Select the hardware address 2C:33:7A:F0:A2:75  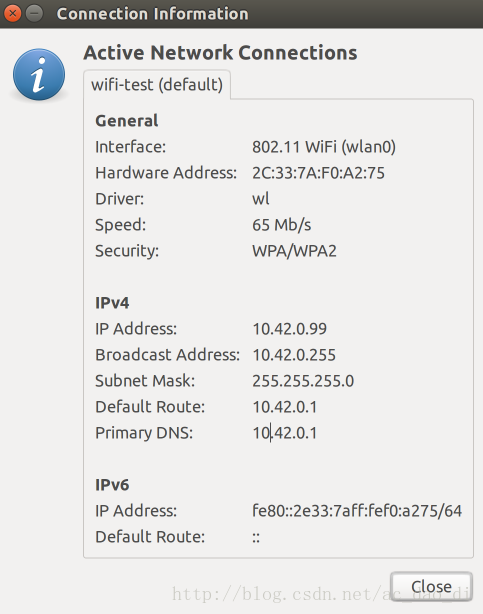click(318, 173)
